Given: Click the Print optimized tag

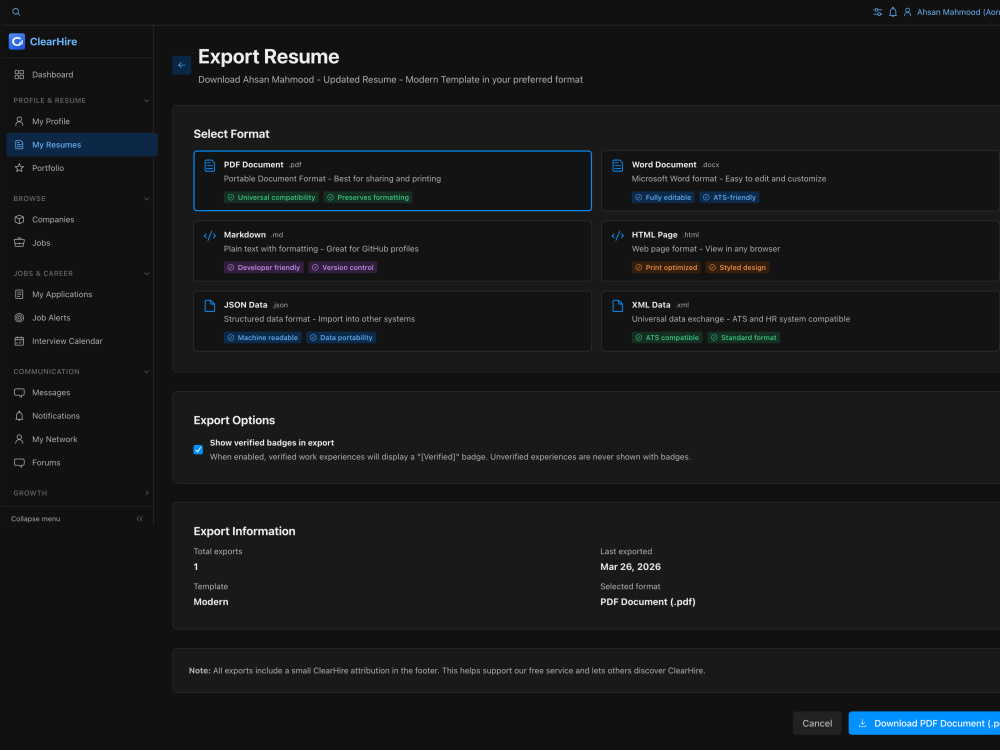Looking at the screenshot, I should point(666,268).
